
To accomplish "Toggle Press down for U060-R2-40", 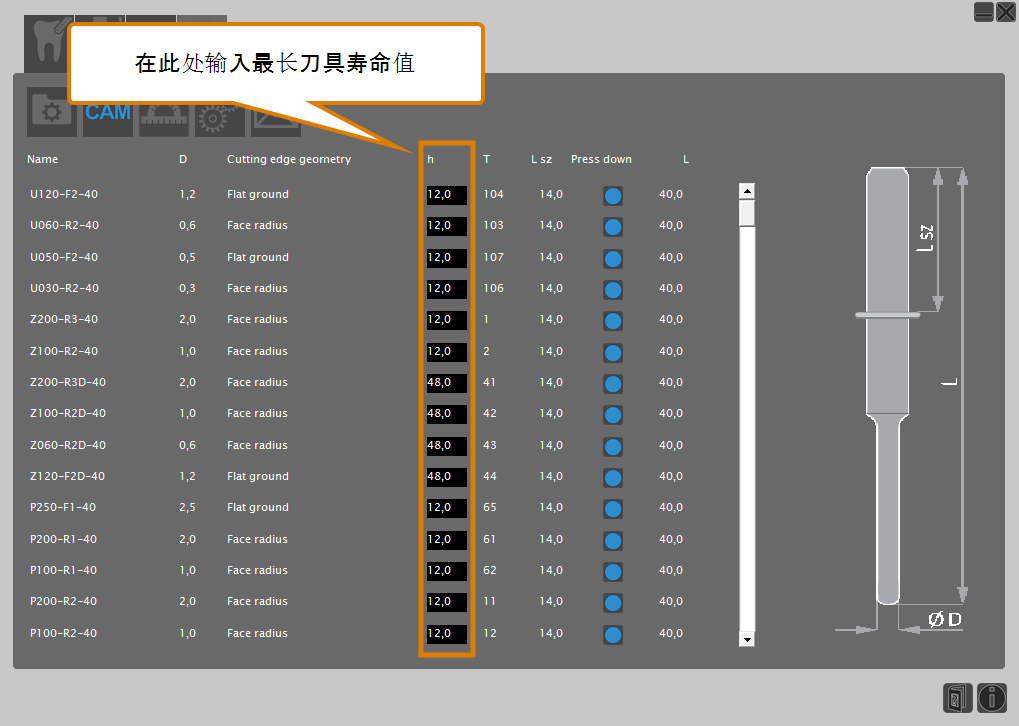I will pos(613,227).
